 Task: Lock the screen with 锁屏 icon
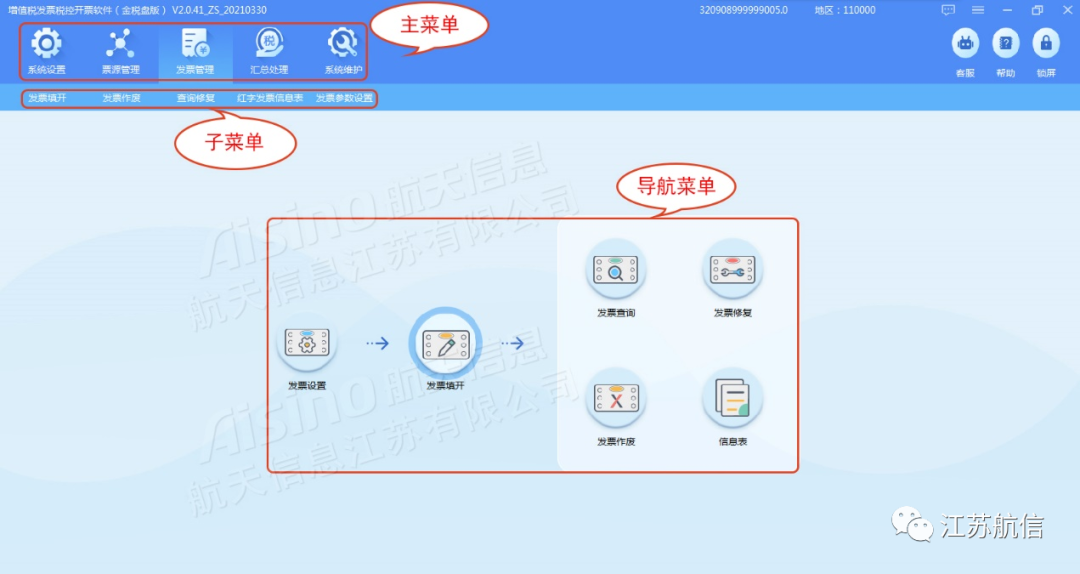coord(1046,45)
